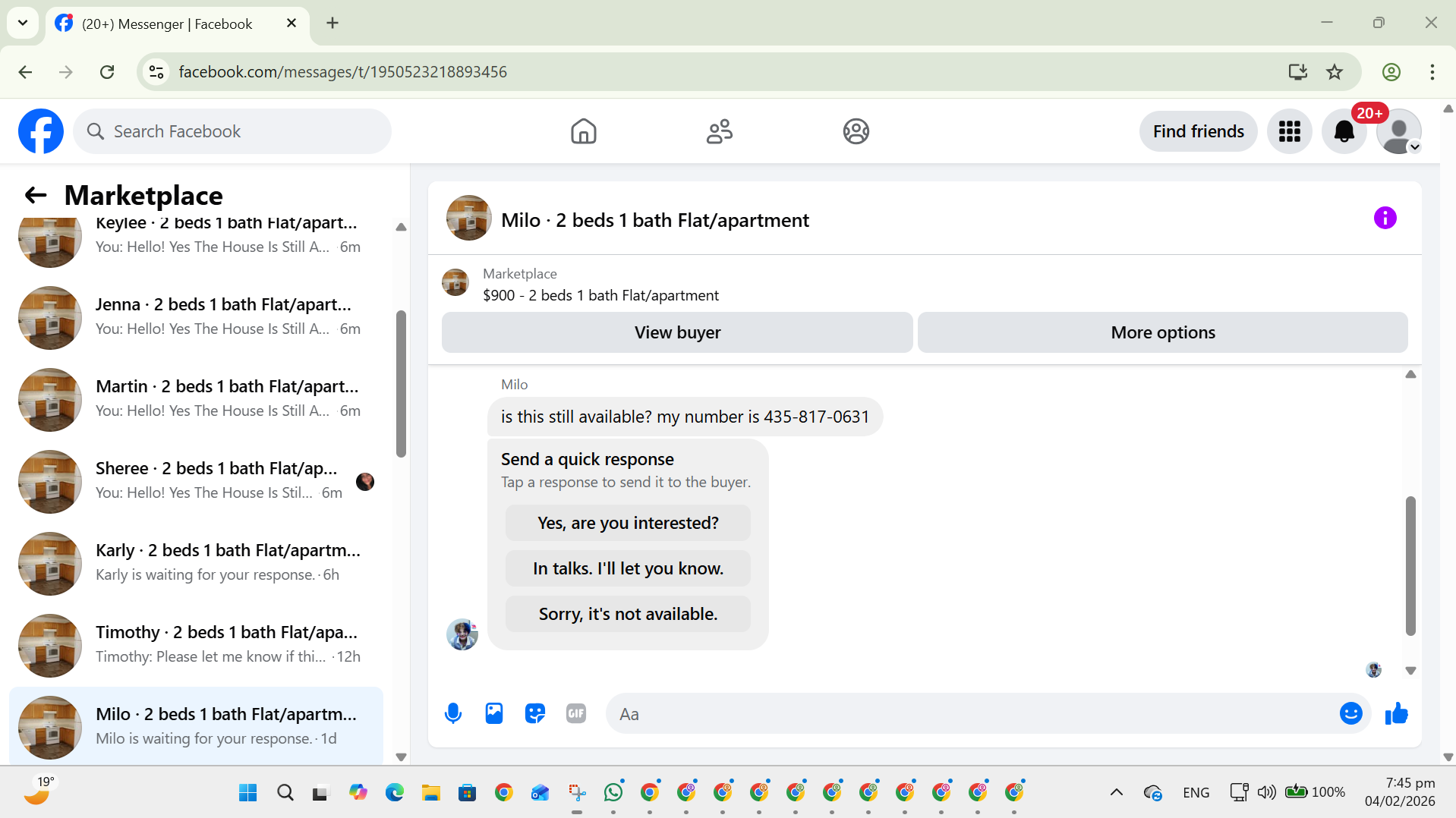Click Milo's avatar next to message
This screenshot has height=818, width=1456.
[462, 634]
